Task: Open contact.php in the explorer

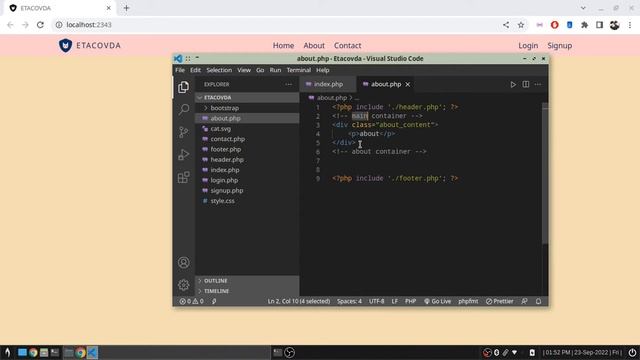Action: 247,139
